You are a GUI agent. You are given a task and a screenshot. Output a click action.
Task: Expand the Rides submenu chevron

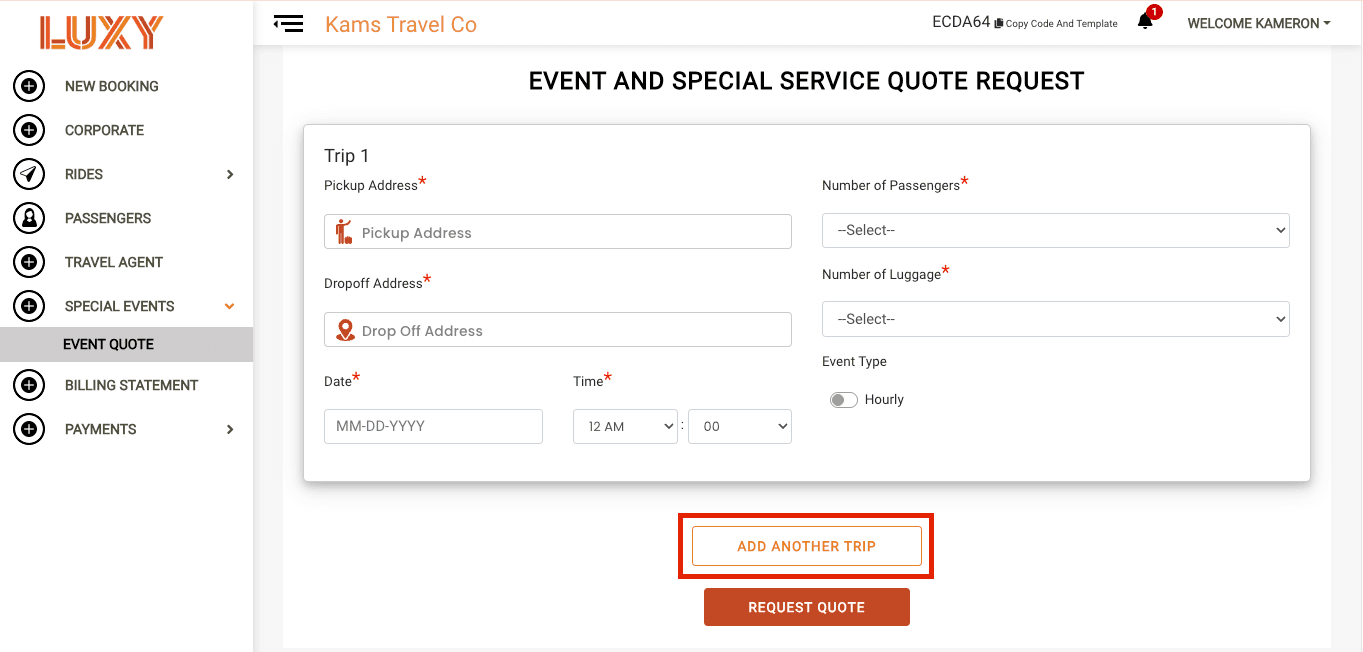230,174
